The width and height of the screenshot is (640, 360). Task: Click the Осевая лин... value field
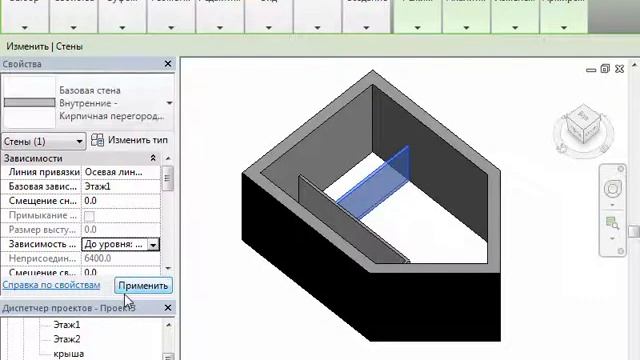coord(121,172)
